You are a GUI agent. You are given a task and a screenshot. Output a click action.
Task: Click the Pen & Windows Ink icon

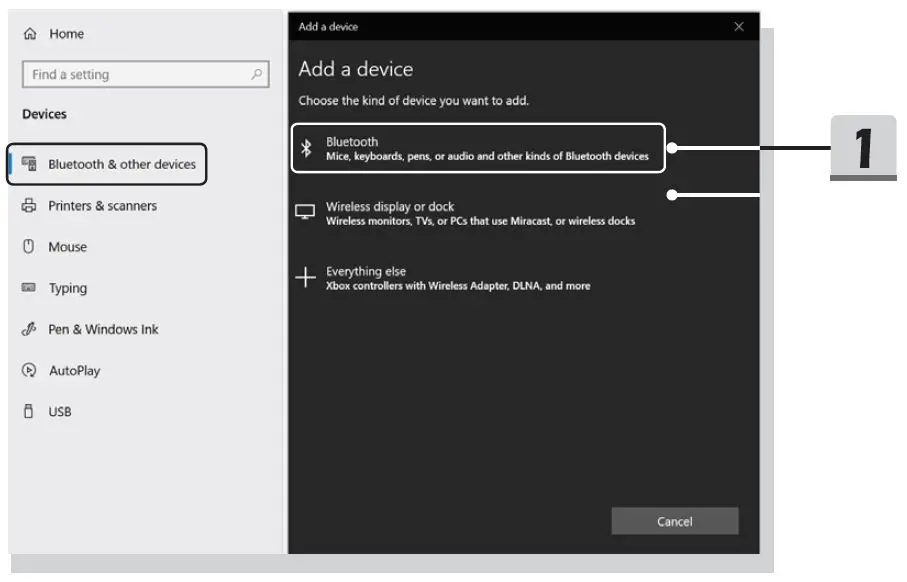pos(31,329)
